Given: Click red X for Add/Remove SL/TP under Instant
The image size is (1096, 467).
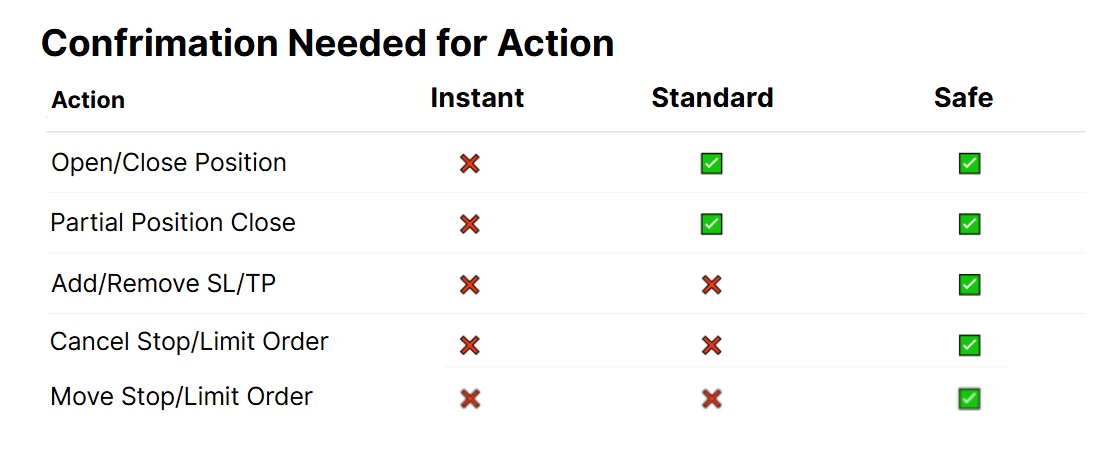Looking at the screenshot, I should point(470,285).
